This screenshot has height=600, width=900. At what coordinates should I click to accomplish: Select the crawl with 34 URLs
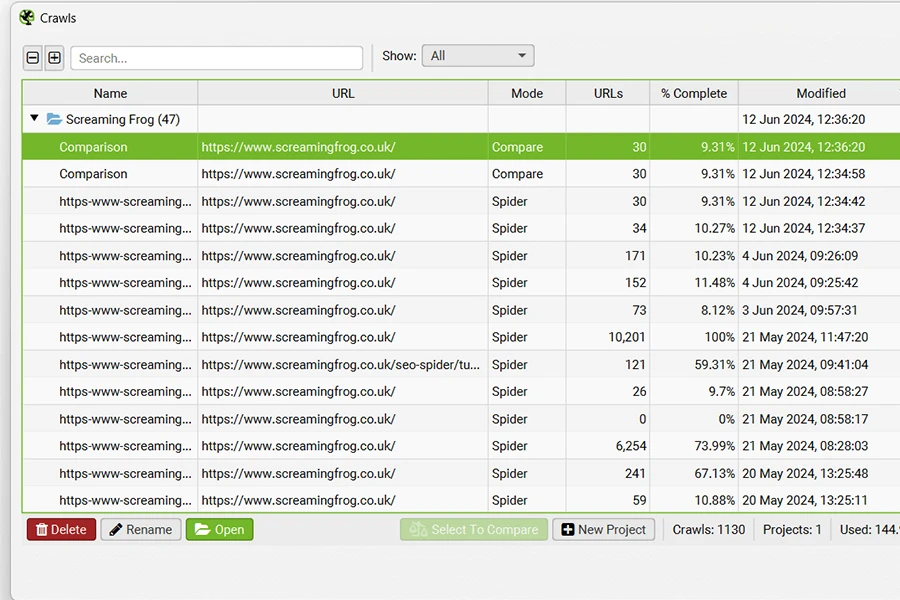tap(461, 229)
